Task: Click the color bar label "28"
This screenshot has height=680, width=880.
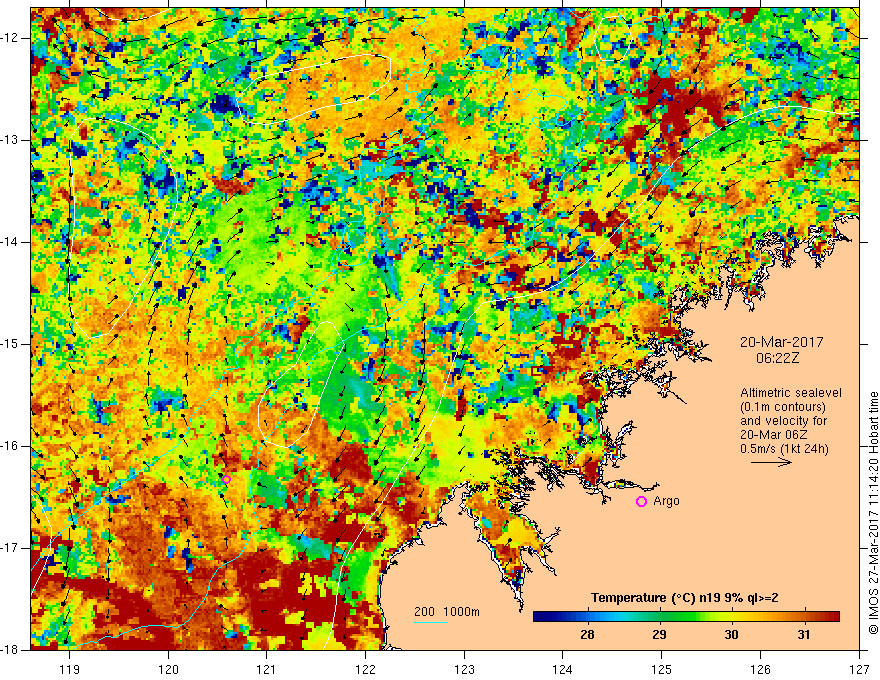Action: coord(587,635)
